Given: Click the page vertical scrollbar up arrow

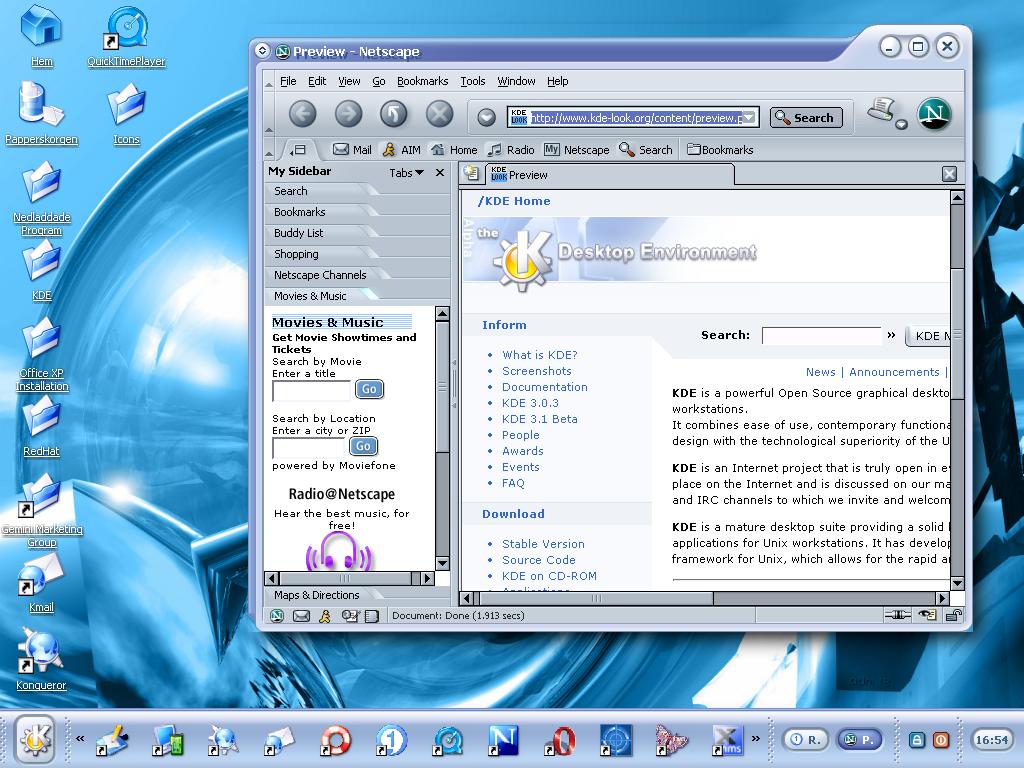Looking at the screenshot, I should (957, 197).
